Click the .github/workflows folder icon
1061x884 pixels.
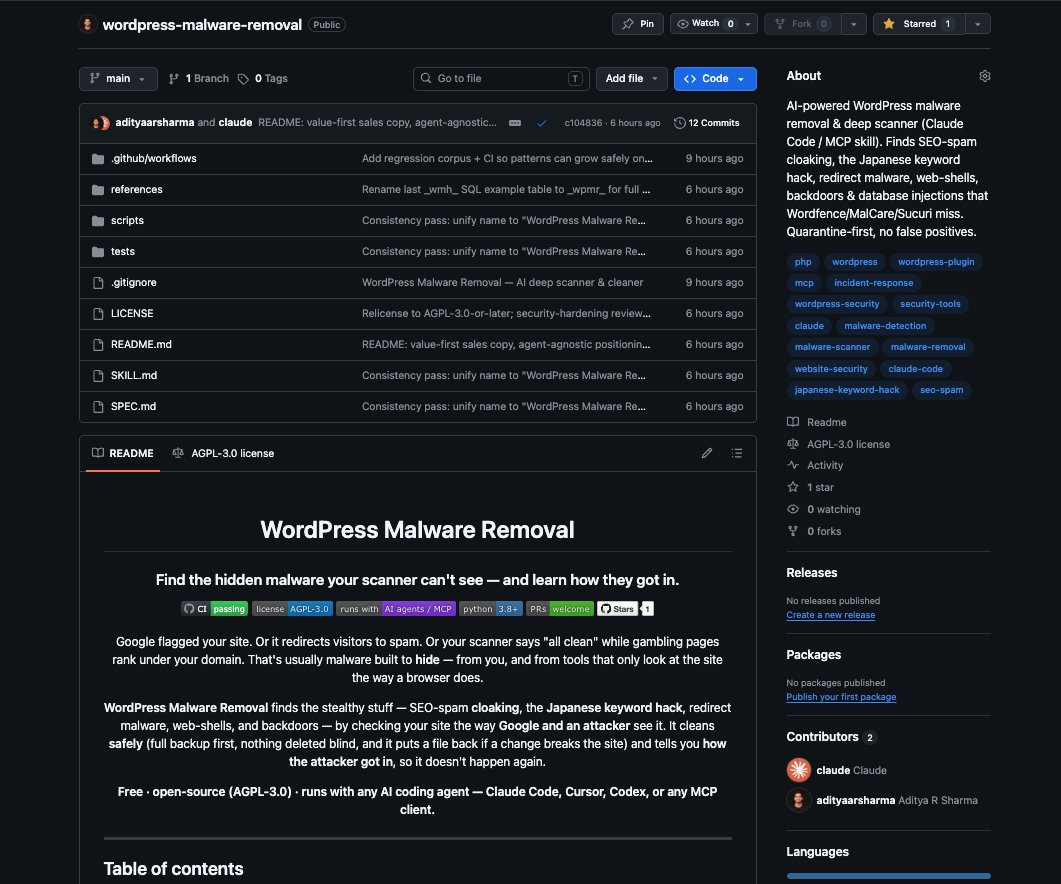98,159
